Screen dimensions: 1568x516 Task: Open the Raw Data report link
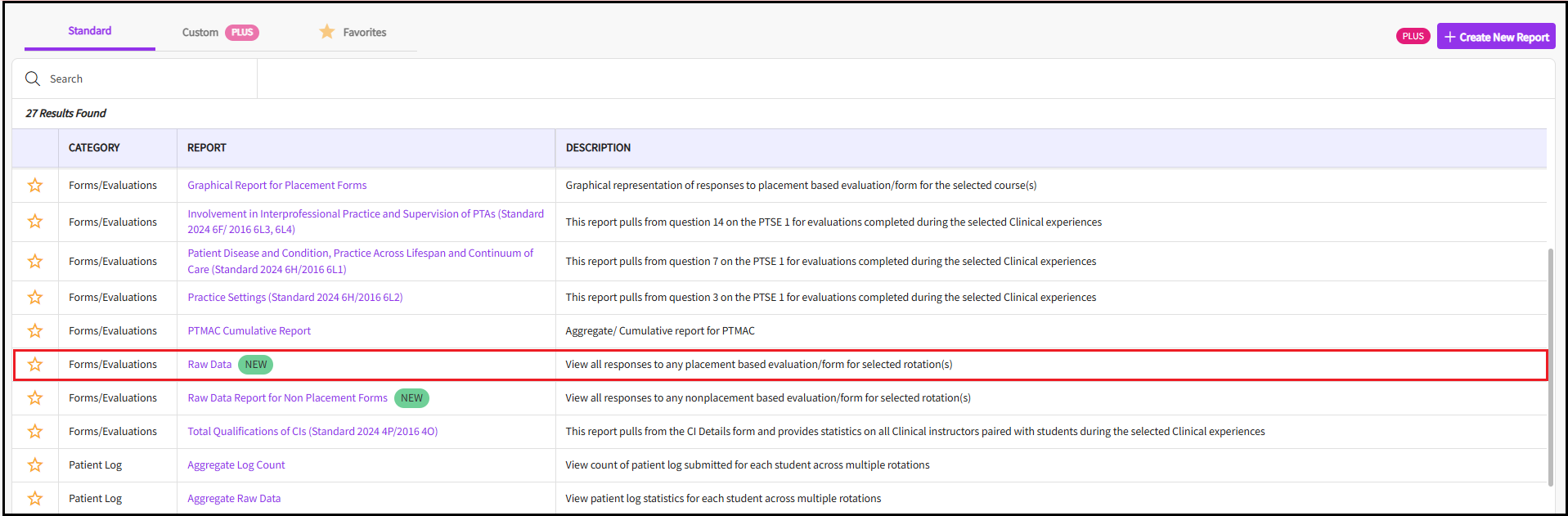(x=209, y=365)
